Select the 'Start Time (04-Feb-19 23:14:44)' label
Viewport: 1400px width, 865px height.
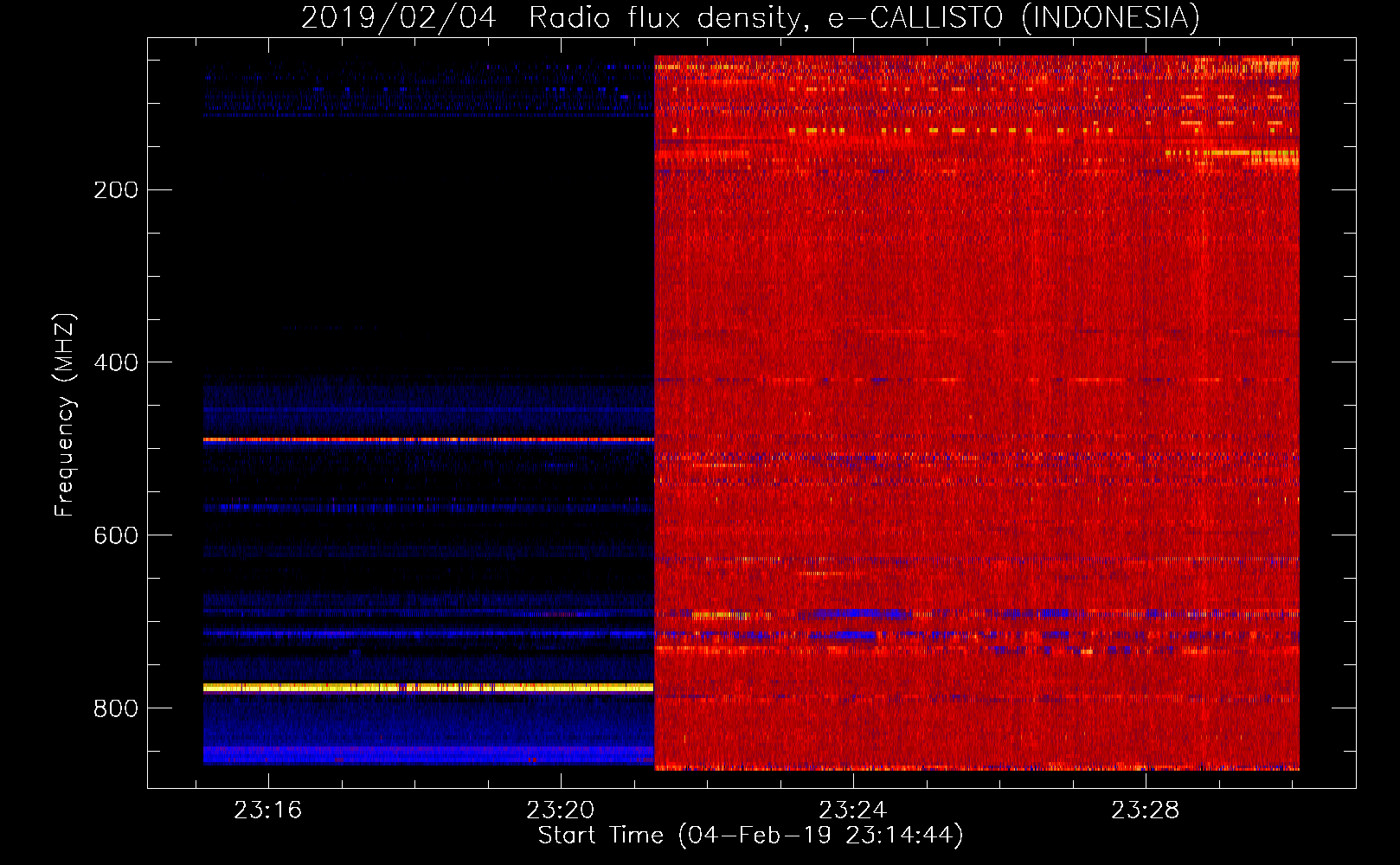click(751, 836)
